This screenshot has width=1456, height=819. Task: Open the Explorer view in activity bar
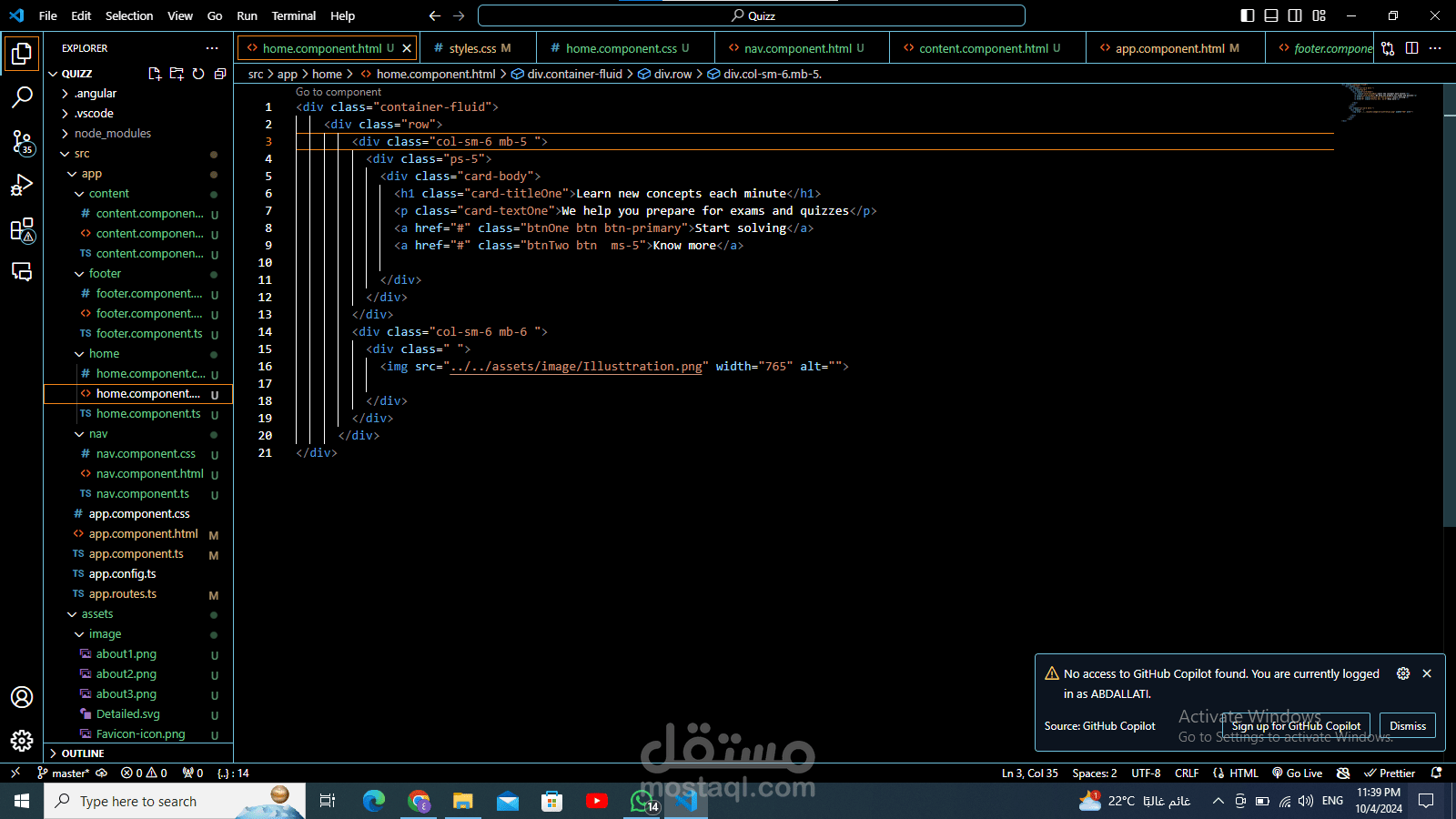22,54
